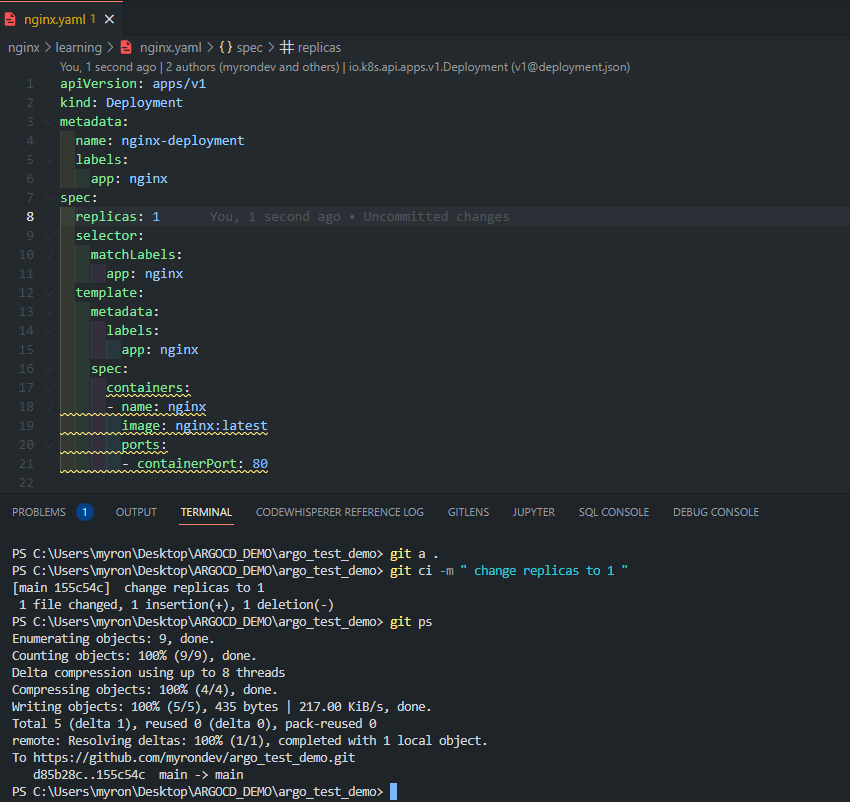Switch to the GITLENS panel
Screen dimensions: 850x802
pos(468,512)
